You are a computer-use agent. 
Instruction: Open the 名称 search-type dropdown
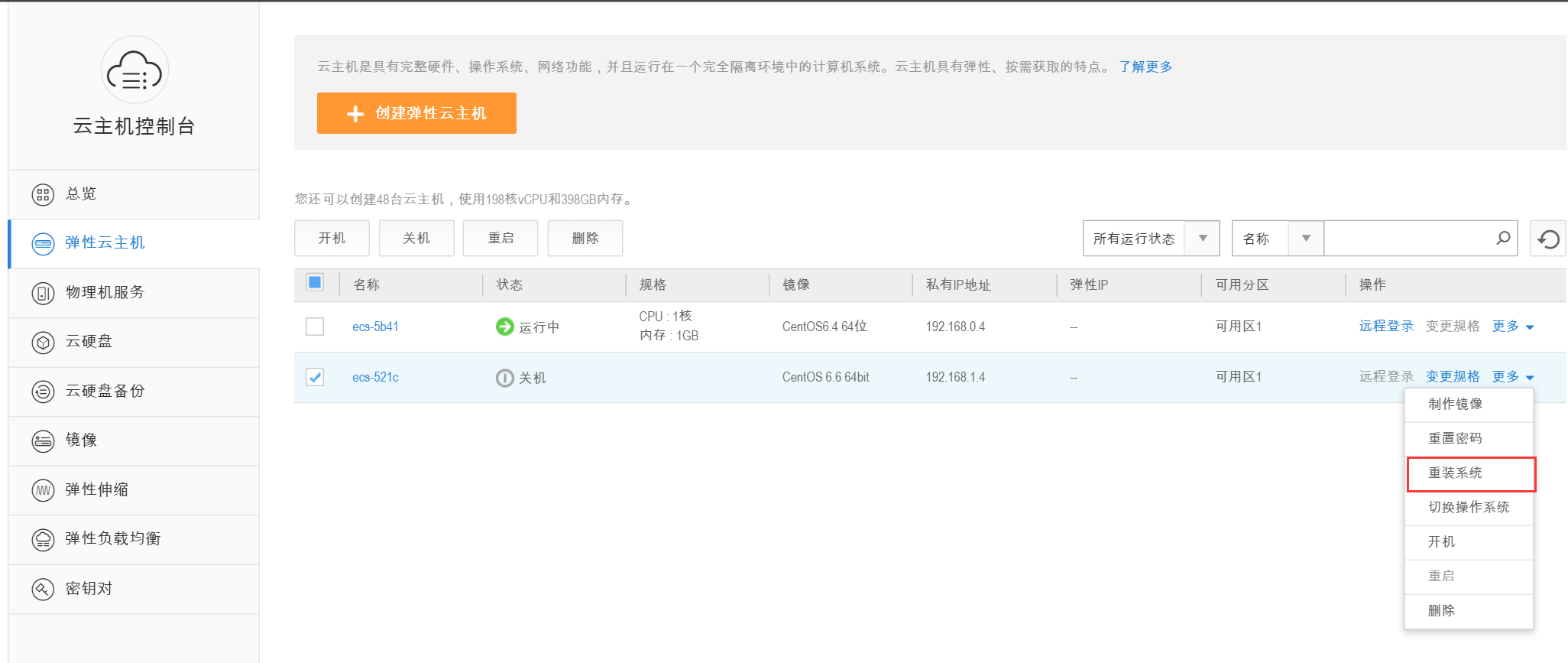pos(1278,239)
